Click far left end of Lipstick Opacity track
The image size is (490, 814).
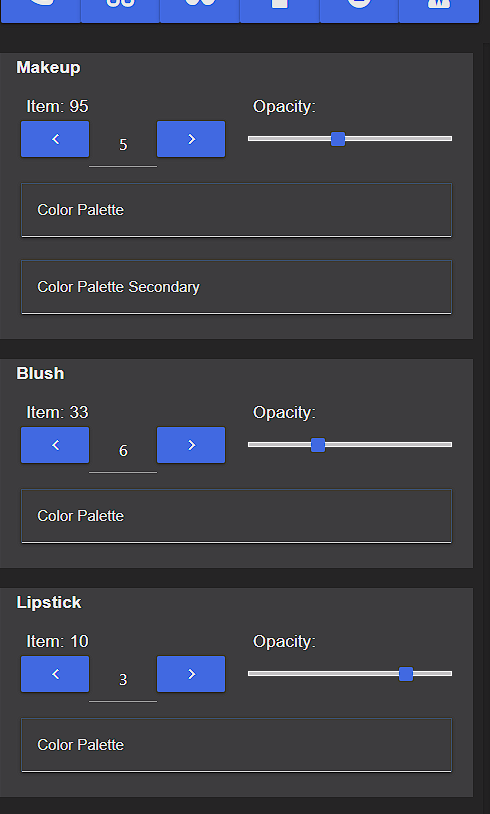(250, 674)
